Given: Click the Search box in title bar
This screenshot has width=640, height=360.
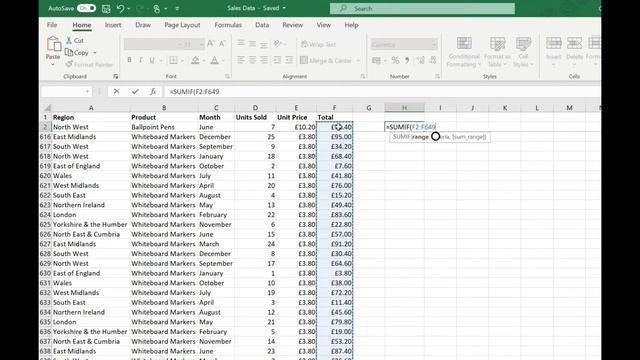Looking at the screenshot, I should coord(422,9).
